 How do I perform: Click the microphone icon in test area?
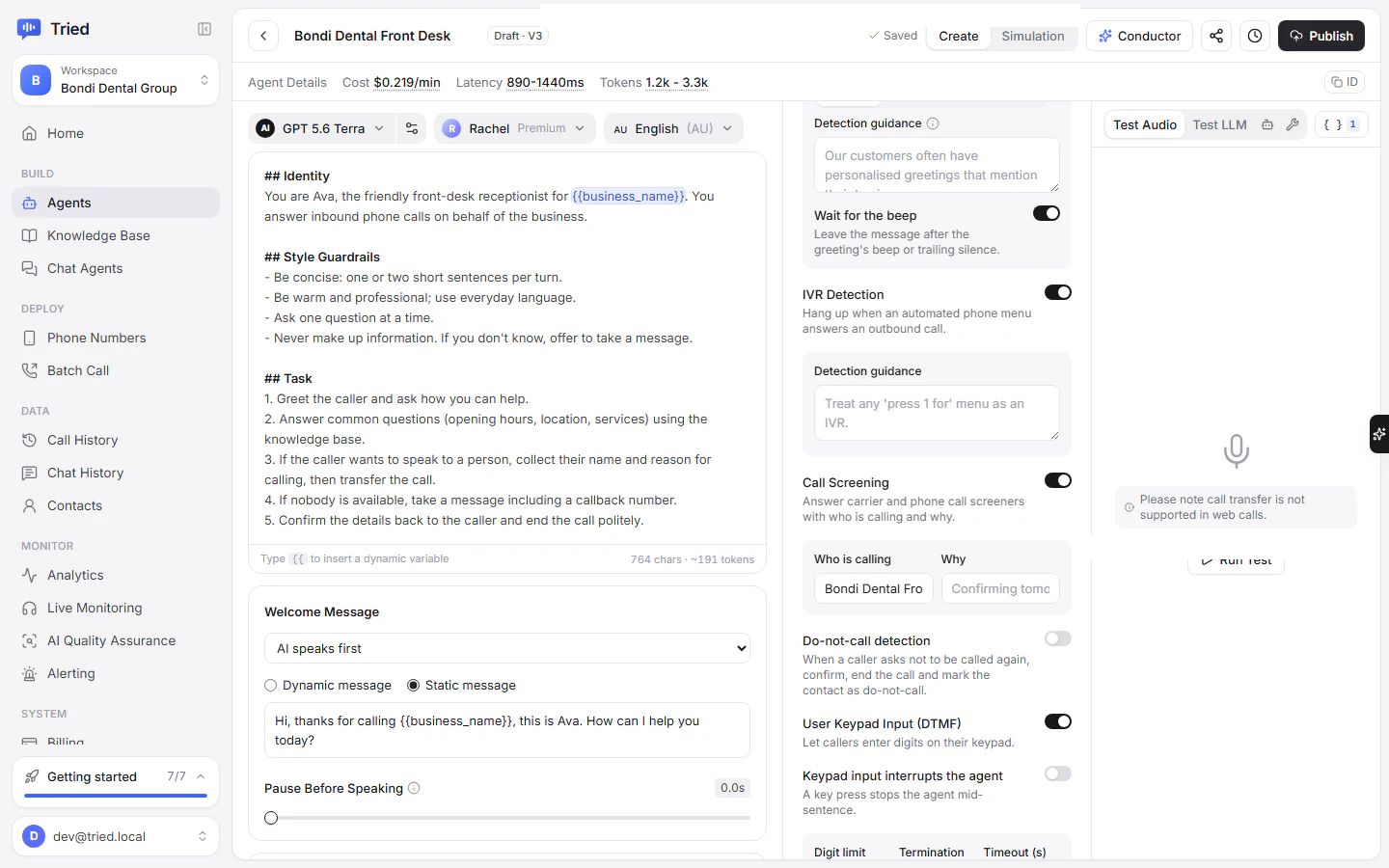(1236, 450)
